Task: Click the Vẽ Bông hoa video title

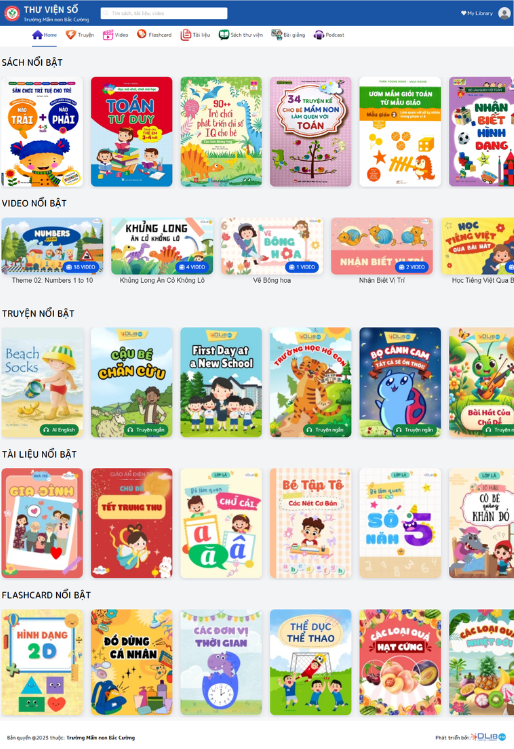Action: point(272,281)
